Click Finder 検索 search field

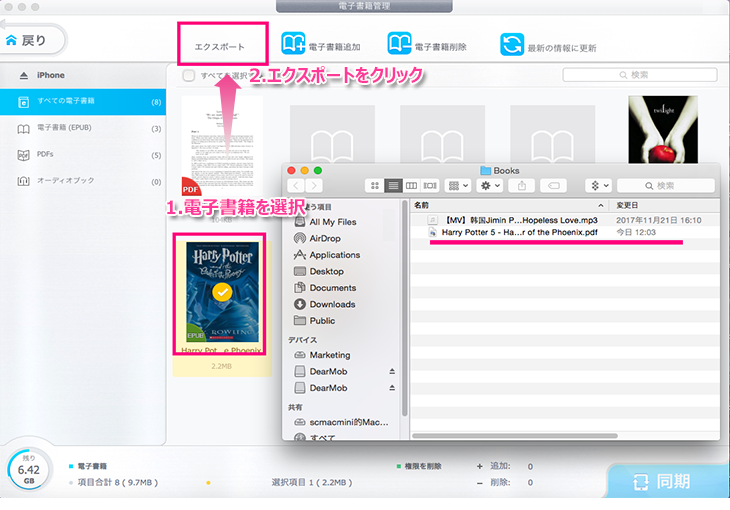(666, 186)
